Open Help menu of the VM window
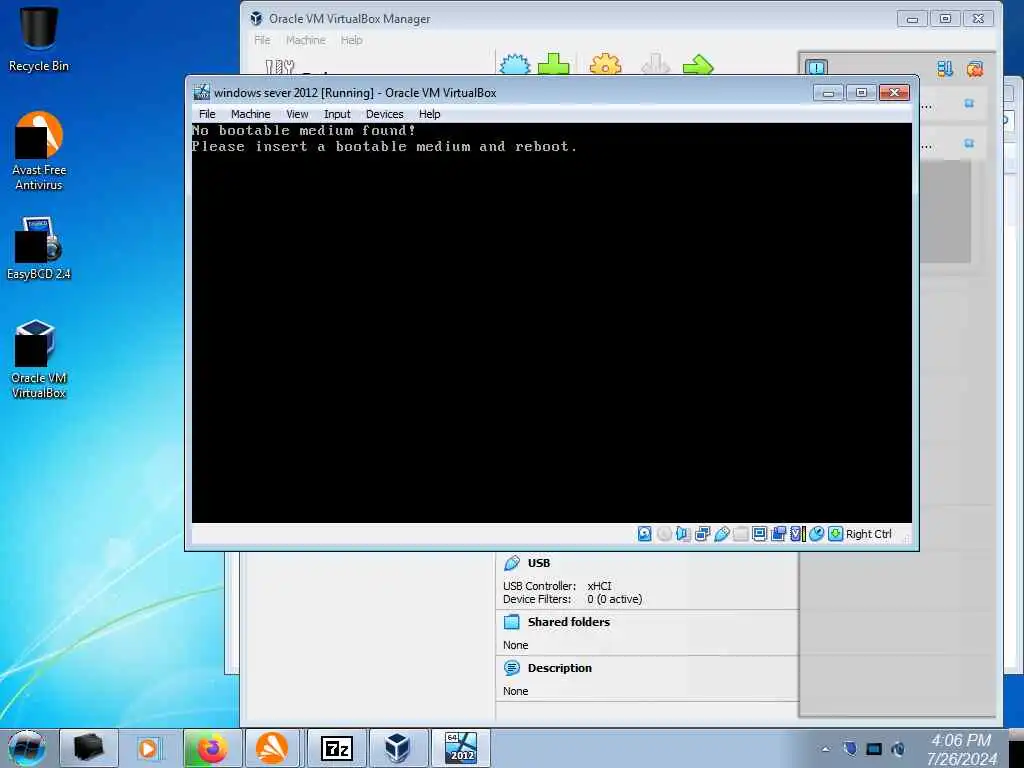Viewport: 1024px width, 768px height. pyautogui.click(x=430, y=114)
